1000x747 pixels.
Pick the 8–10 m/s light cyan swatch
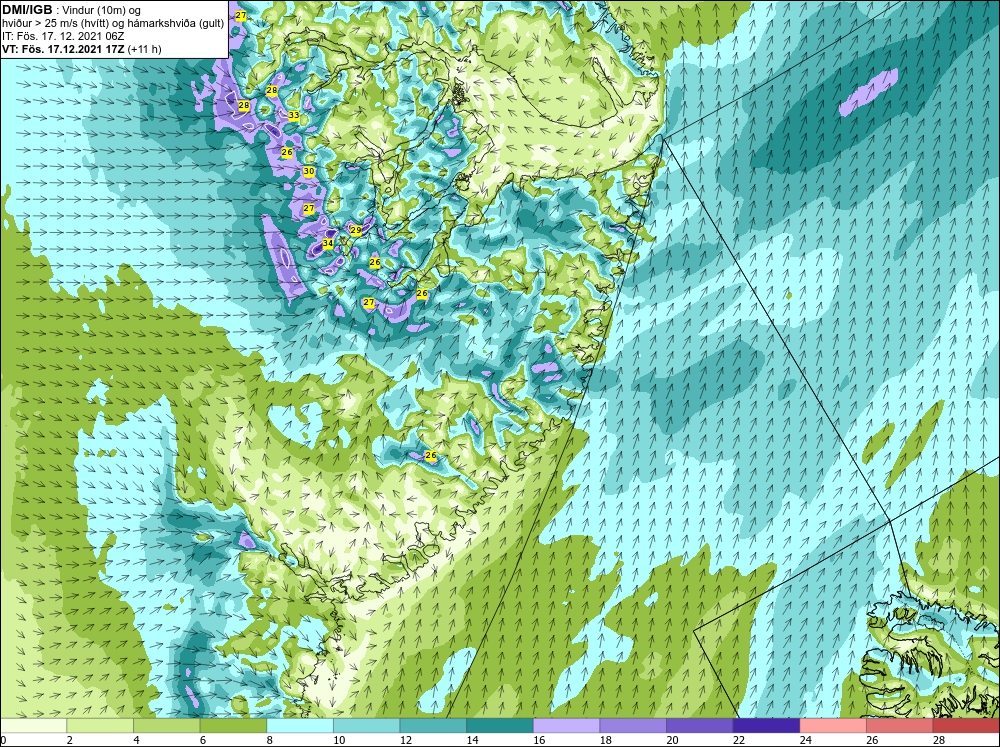300,725
